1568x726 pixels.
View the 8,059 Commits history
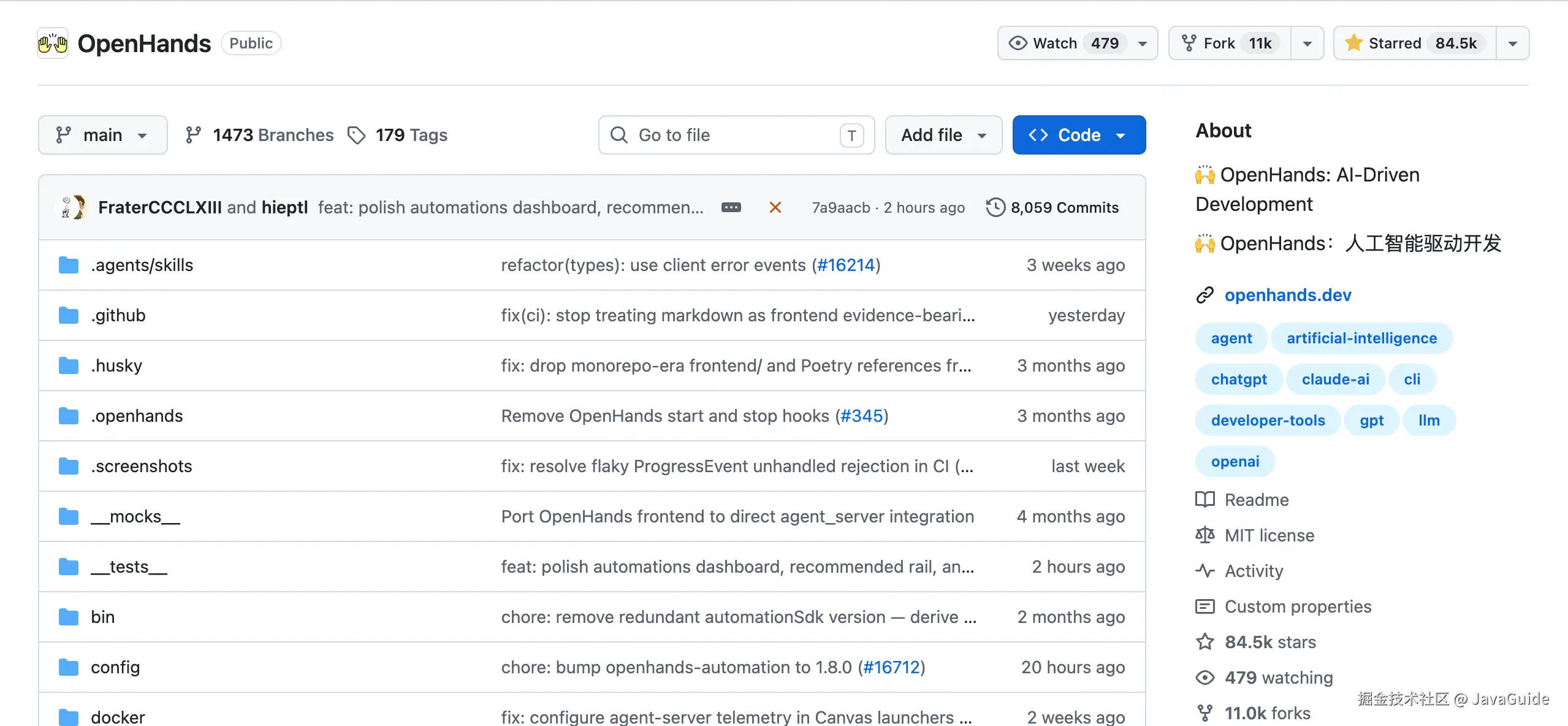pos(1052,208)
